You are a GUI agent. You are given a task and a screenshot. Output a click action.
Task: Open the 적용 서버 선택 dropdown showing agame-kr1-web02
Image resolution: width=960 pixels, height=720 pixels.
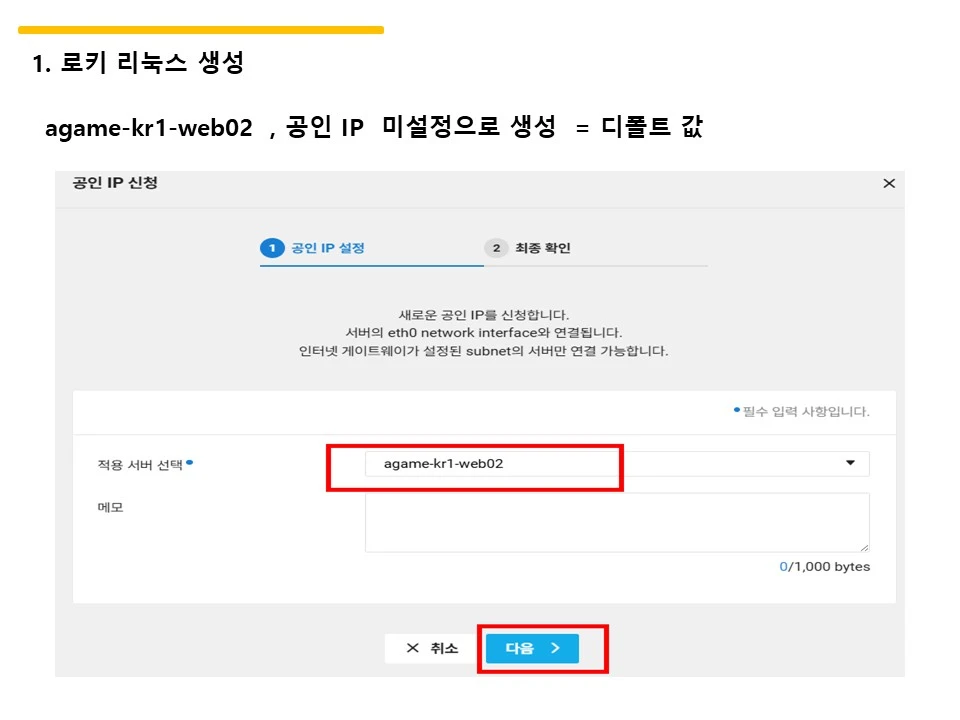click(x=617, y=463)
